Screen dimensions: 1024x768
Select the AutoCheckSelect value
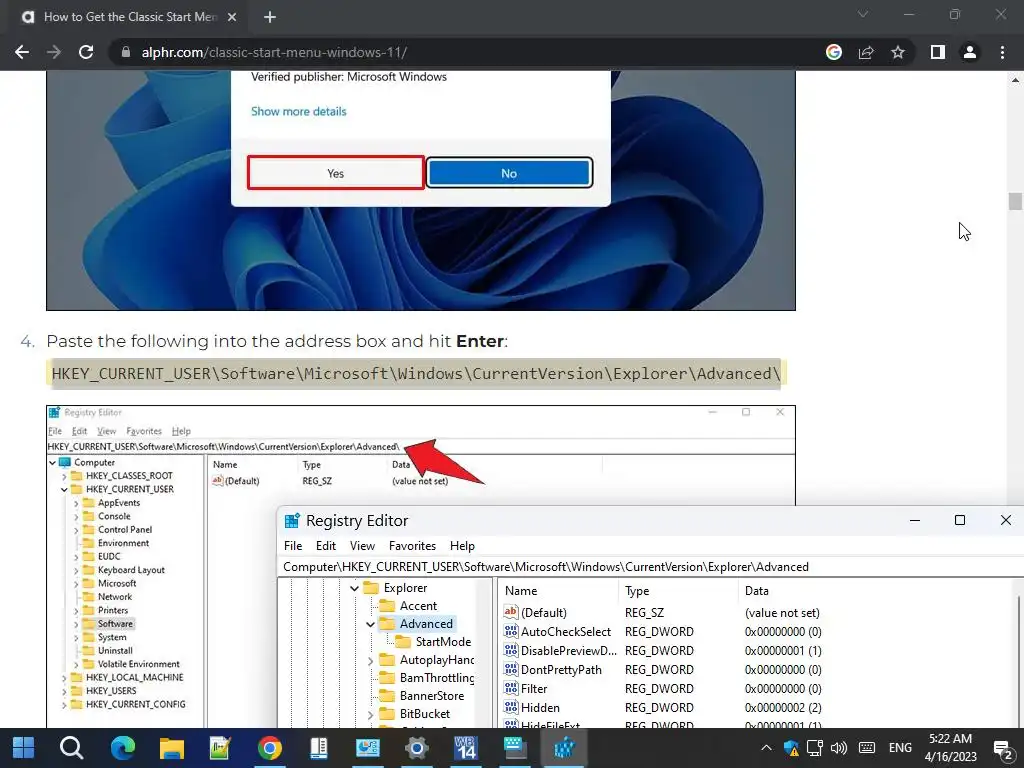pos(566,632)
